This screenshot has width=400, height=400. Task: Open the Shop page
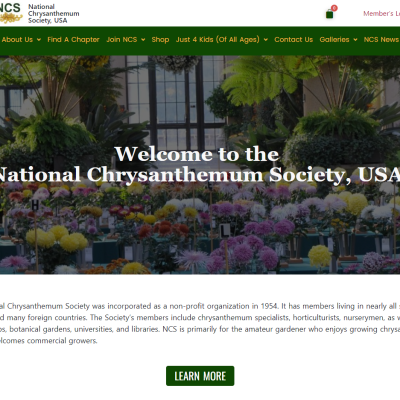160,40
